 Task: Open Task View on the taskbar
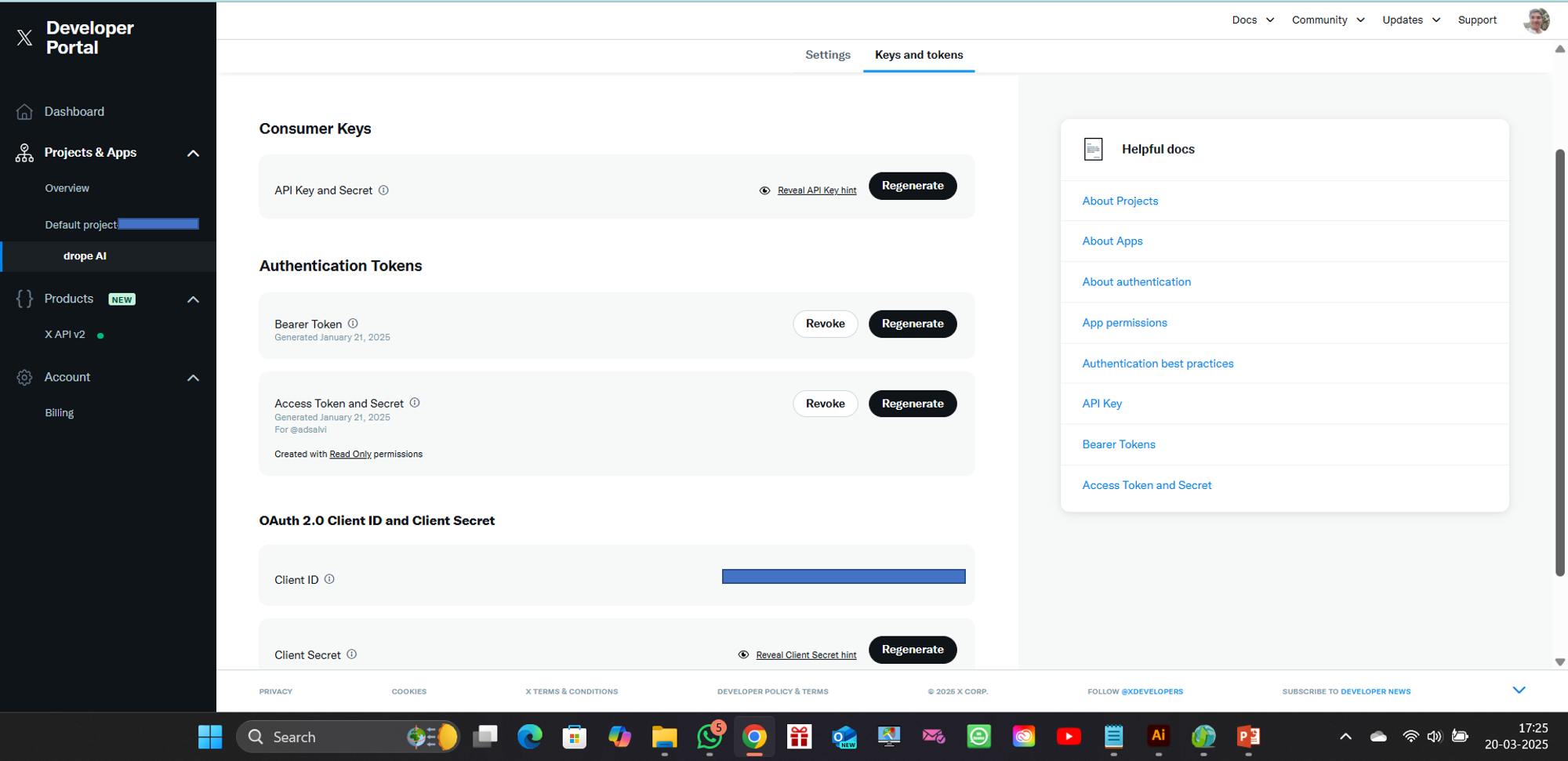point(485,737)
